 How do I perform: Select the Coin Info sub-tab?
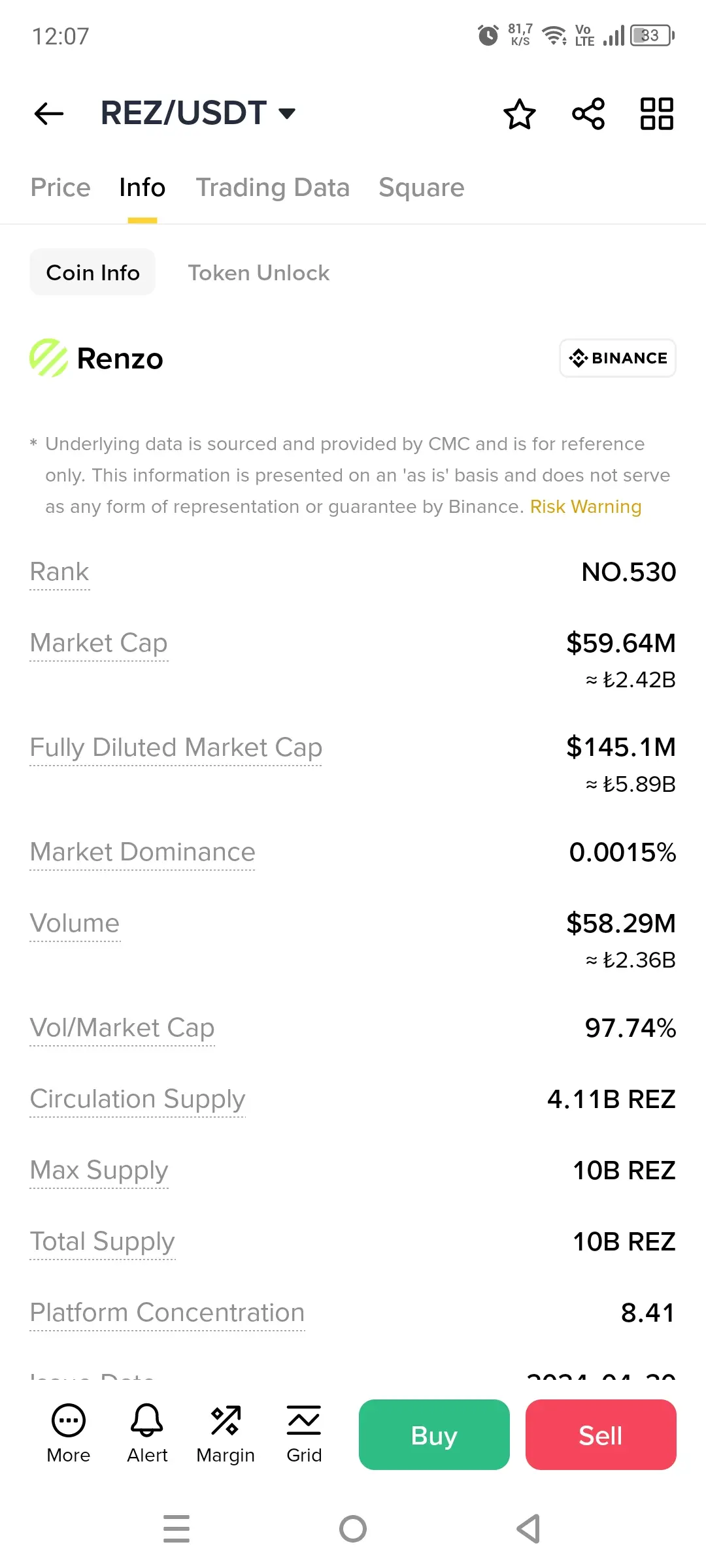[93, 272]
